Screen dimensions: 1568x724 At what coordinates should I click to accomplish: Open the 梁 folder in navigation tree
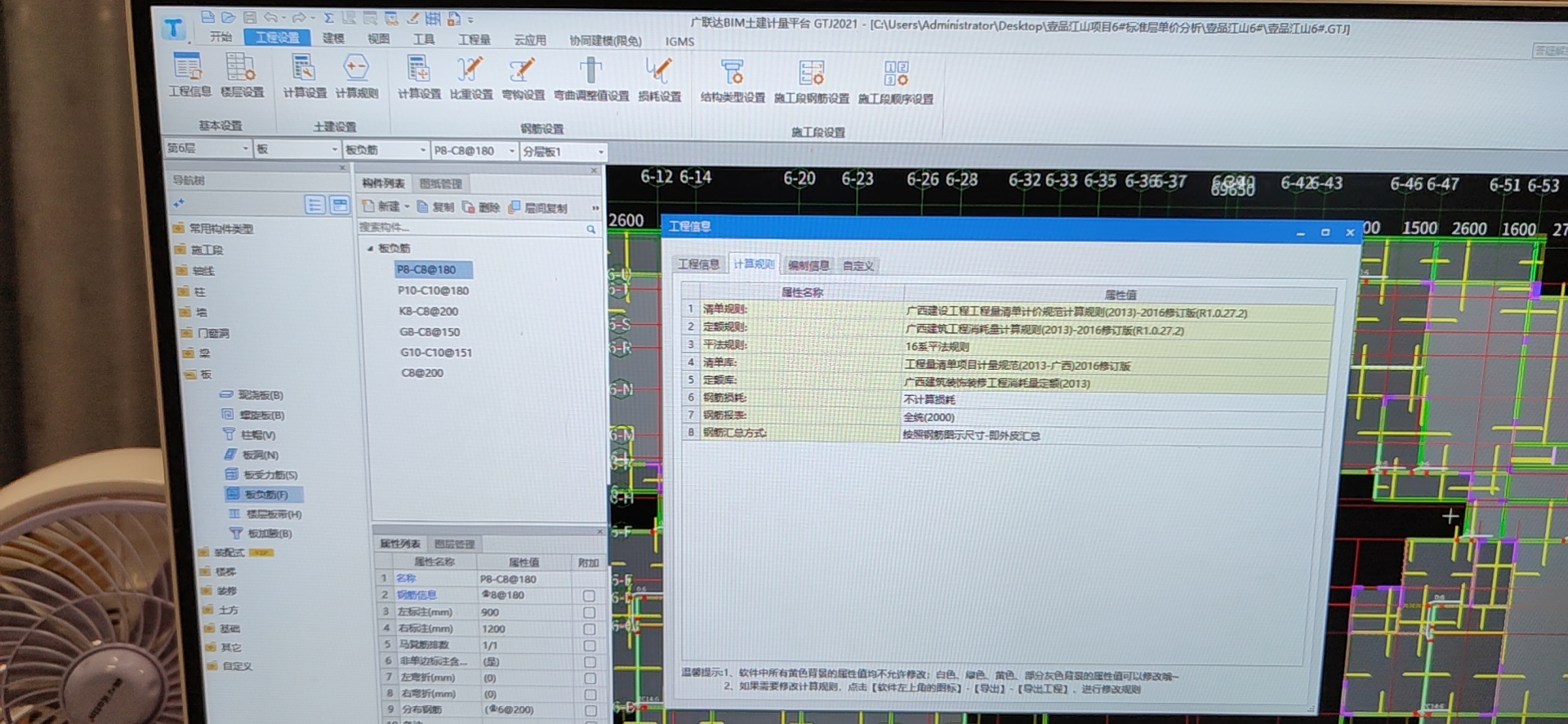point(196,353)
